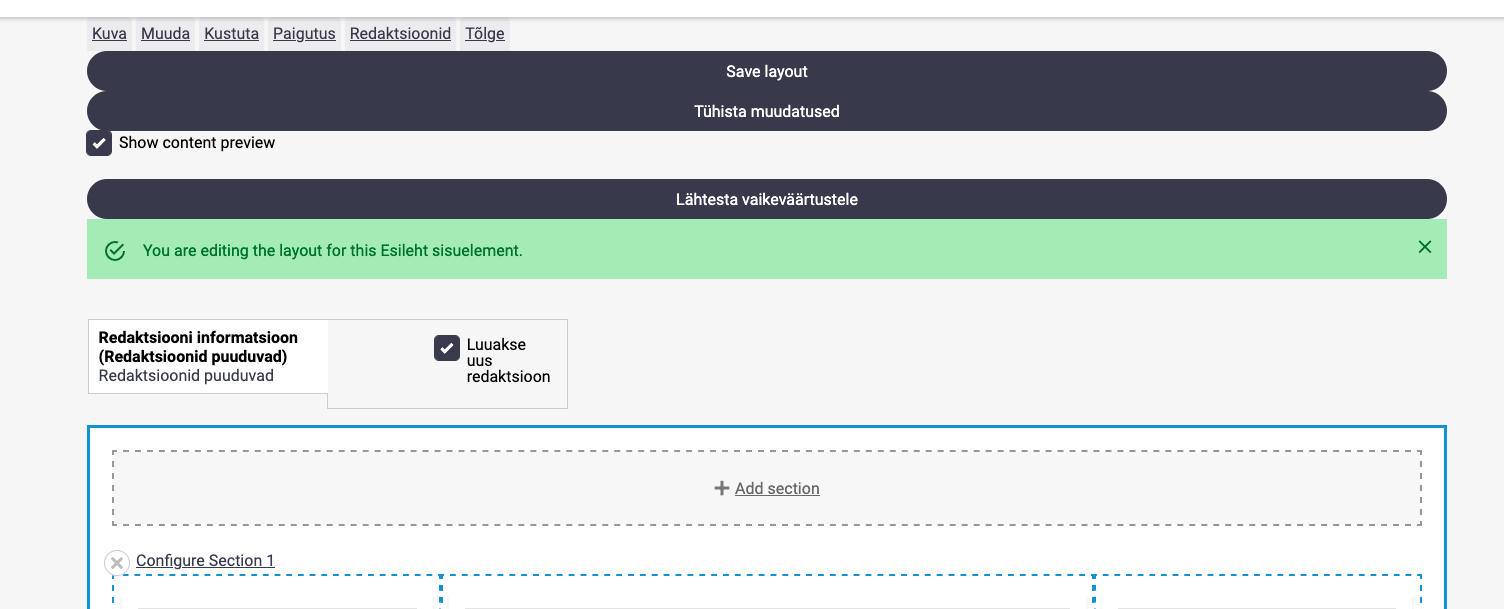The image size is (1504, 609).
Task: Click the Lähtesta vaikeväärtustele button
Action: click(x=766, y=199)
